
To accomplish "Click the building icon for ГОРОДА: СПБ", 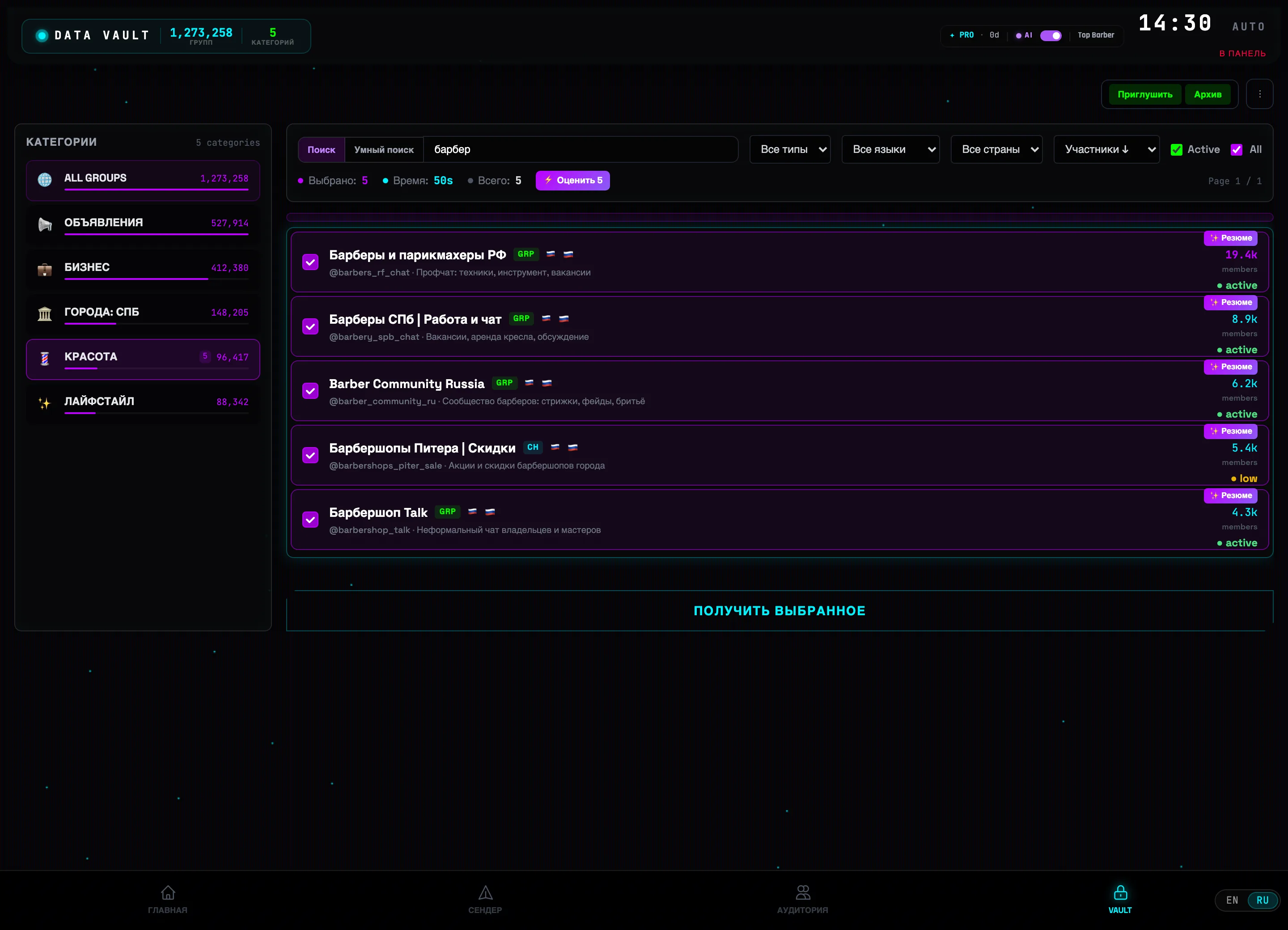I will [x=45, y=314].
